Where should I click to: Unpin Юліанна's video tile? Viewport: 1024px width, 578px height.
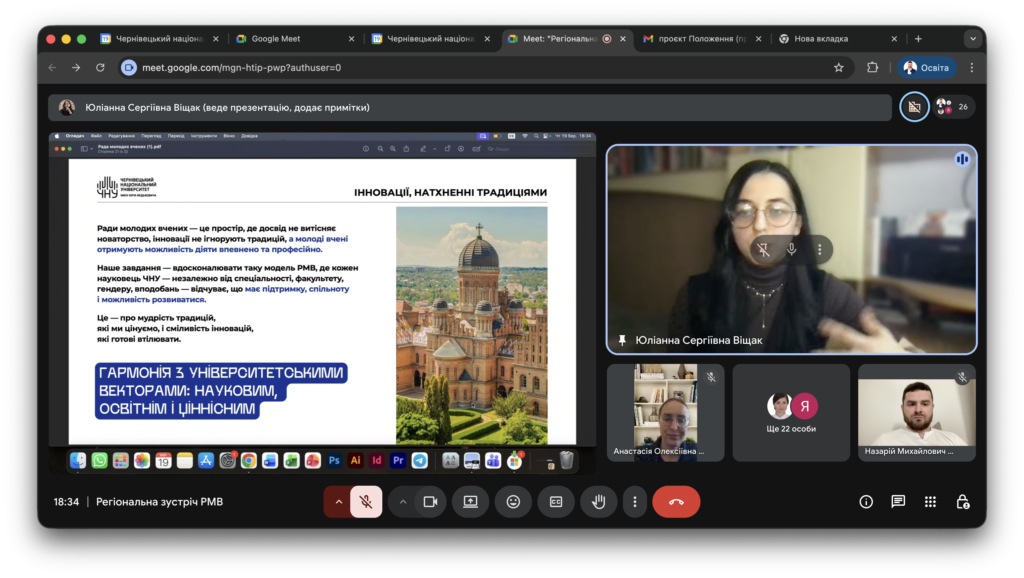coord(763,250)
